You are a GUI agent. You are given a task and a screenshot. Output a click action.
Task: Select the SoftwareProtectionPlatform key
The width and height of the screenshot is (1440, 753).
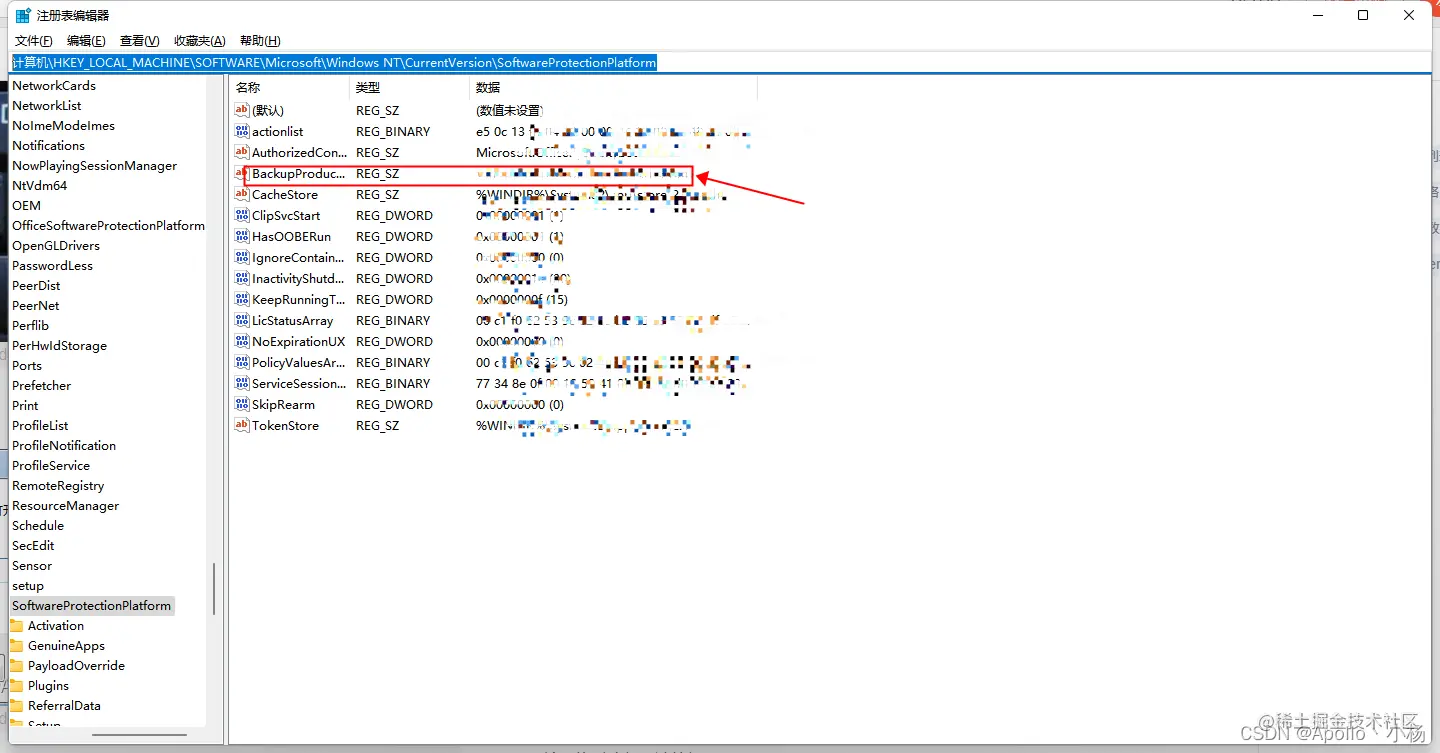(91, 605)
